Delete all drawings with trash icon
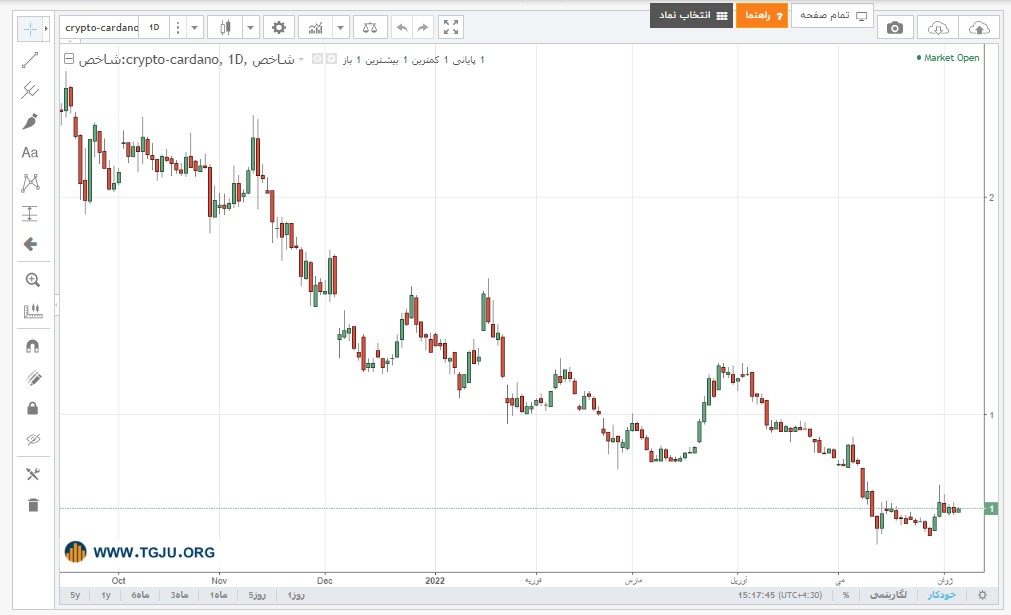The image size is (1011, 615). [33, 505]
